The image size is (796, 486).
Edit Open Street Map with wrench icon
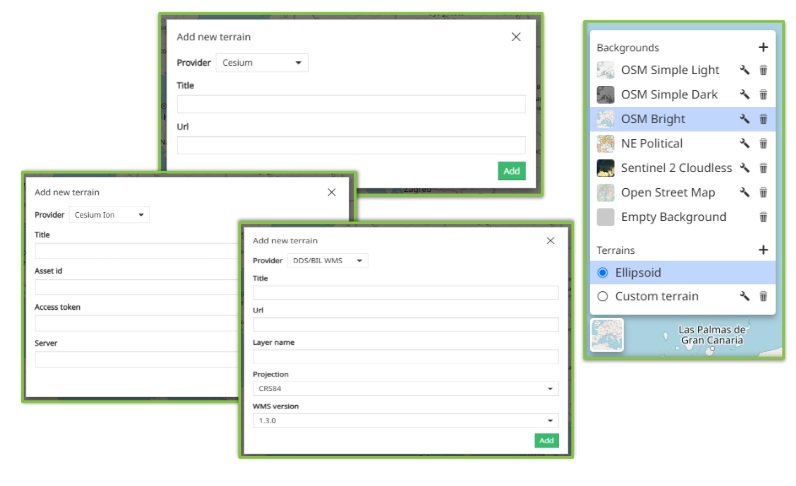(744, 192)
